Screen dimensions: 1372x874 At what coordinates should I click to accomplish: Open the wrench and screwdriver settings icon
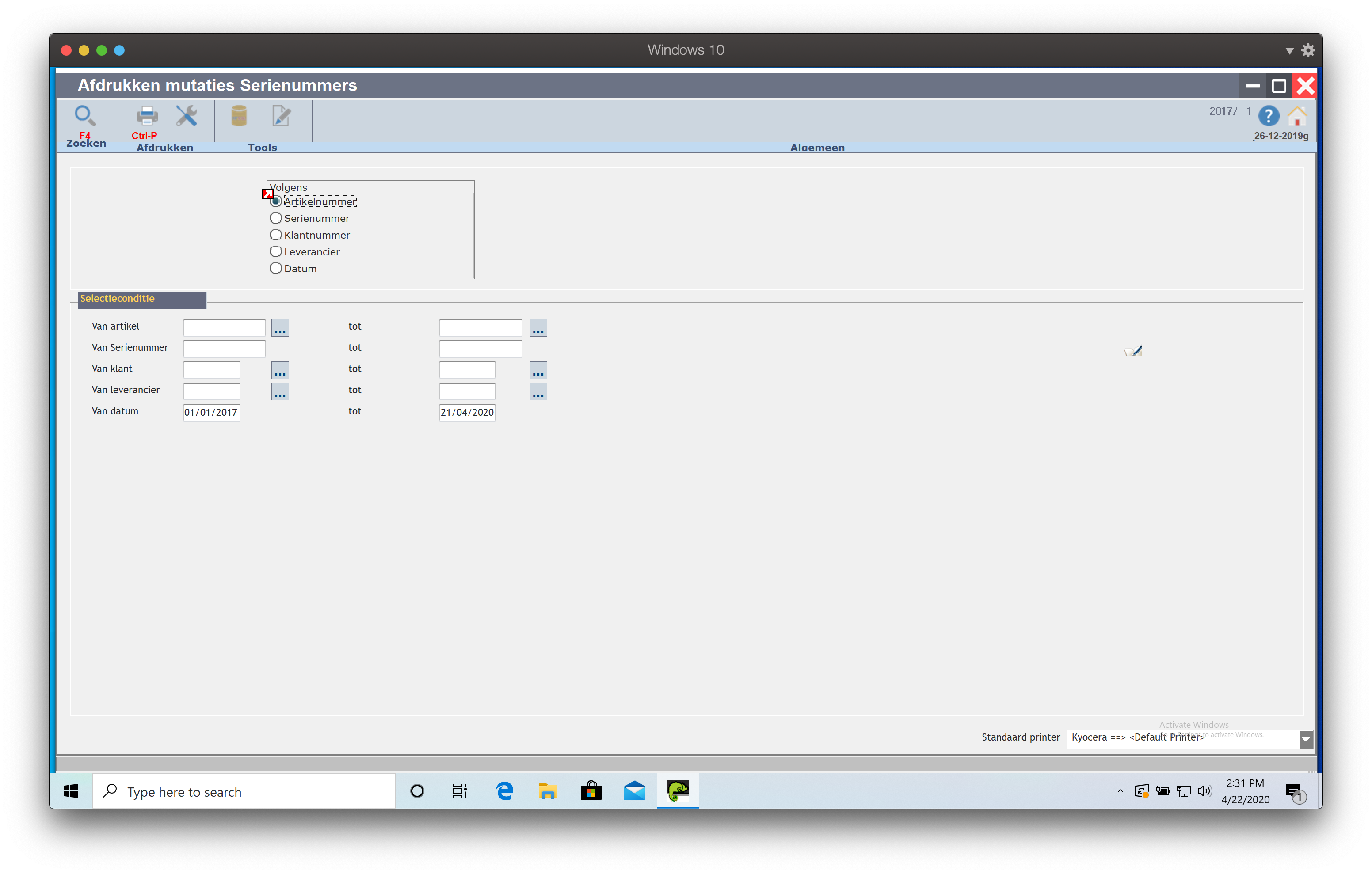187,116
